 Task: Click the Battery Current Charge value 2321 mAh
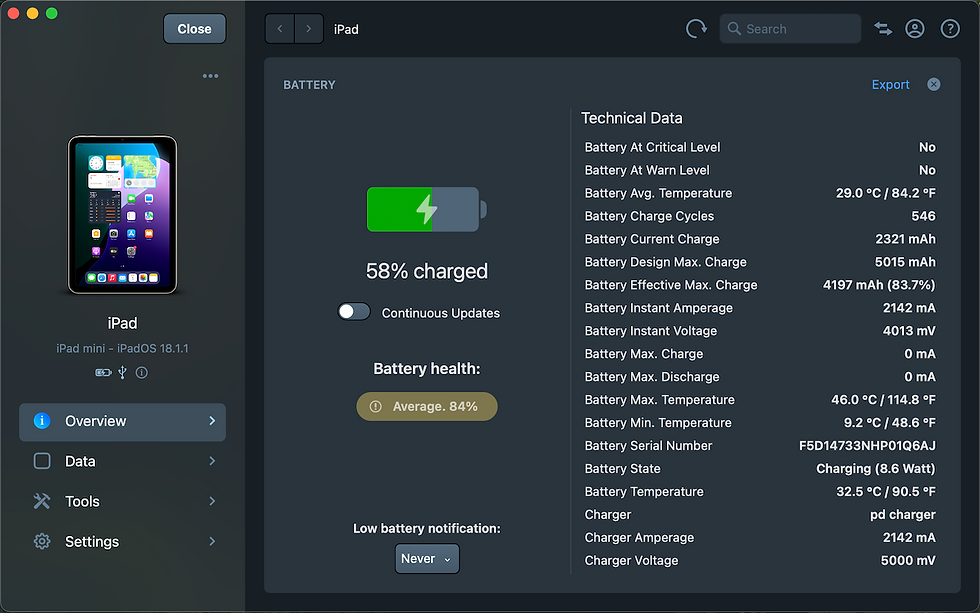[905, 239]
